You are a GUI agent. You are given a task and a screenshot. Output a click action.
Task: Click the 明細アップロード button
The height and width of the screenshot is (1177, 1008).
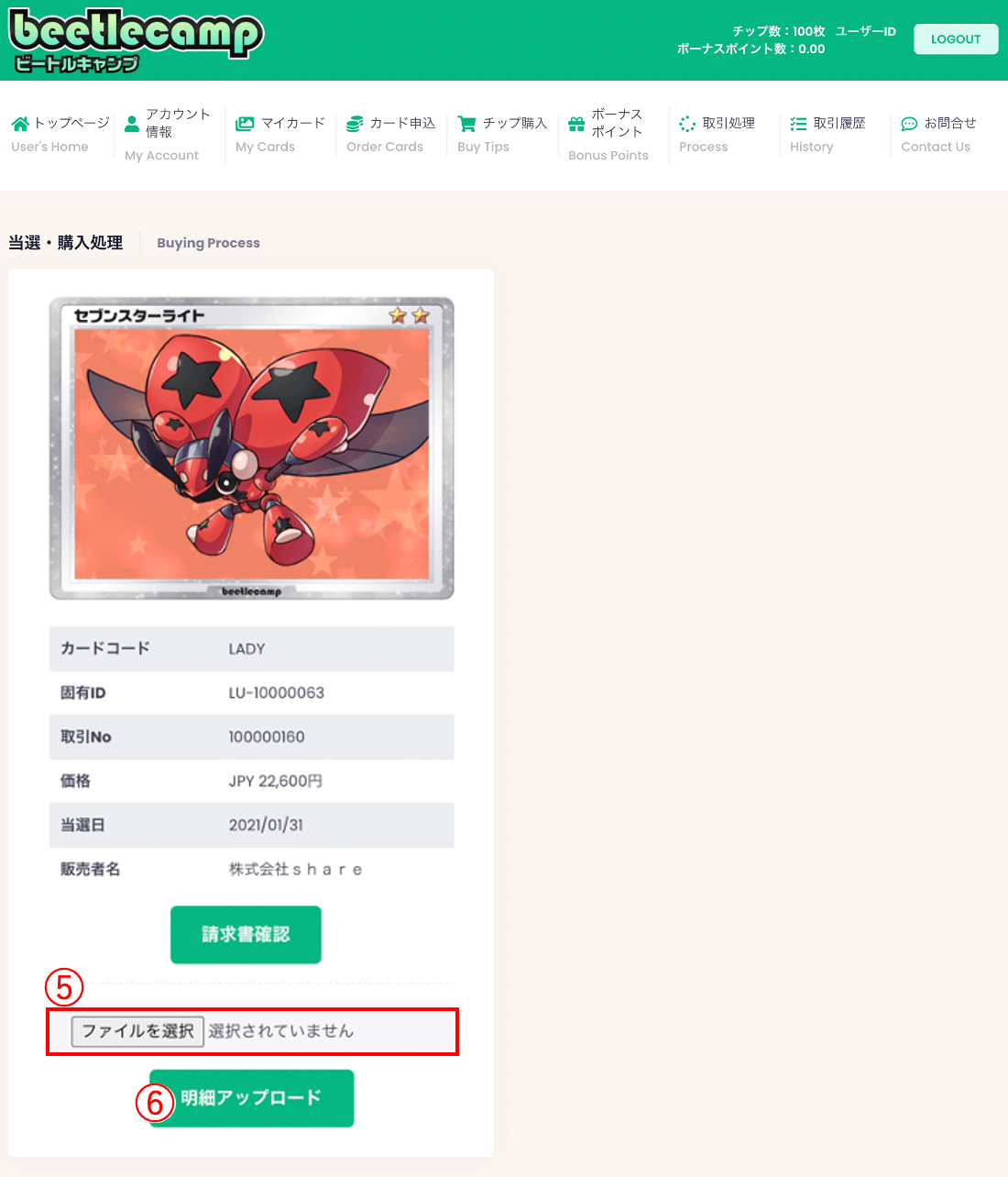[252, 1098]
